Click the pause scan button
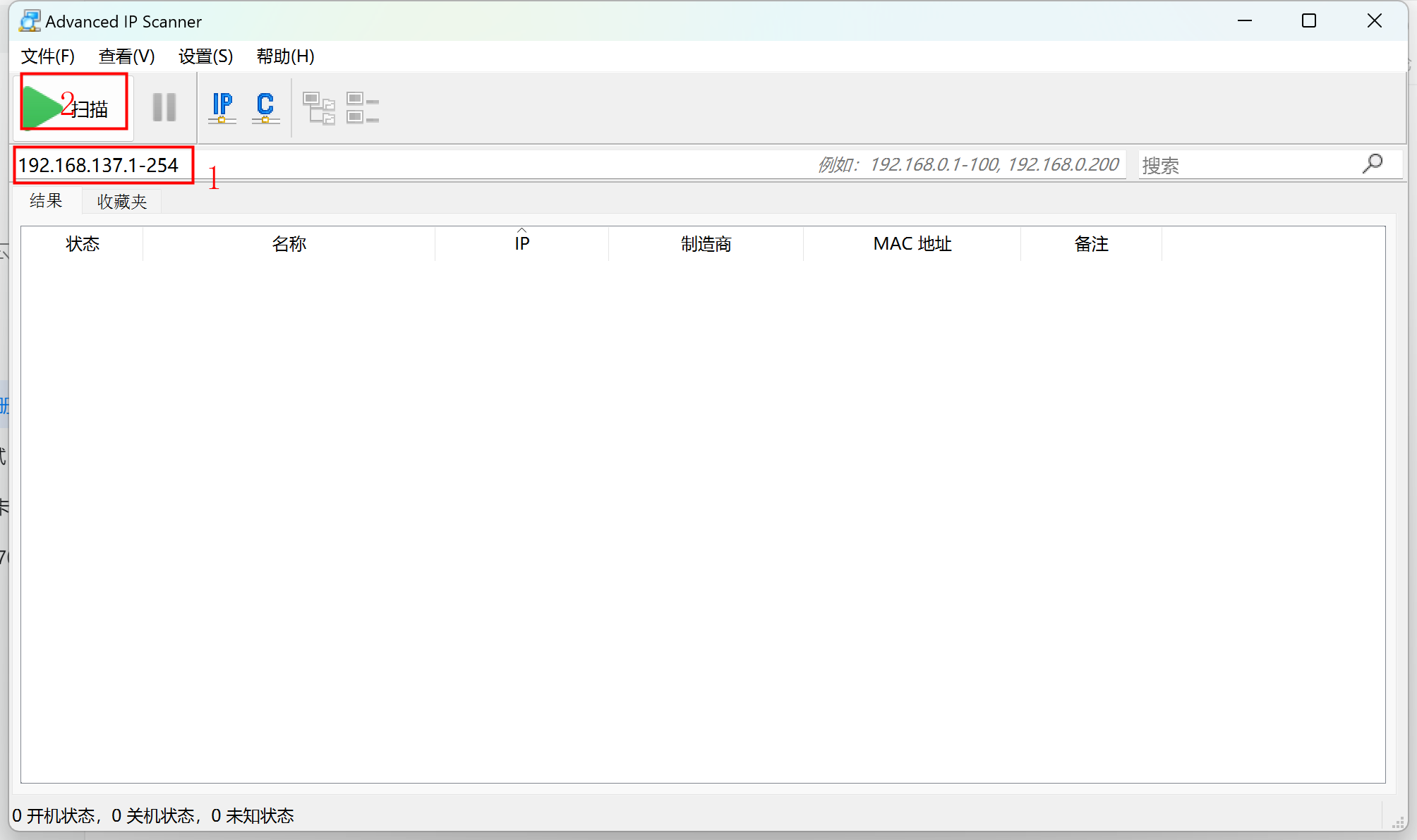This screenshot has height=840, width=1417. click(x=164, y=108)
